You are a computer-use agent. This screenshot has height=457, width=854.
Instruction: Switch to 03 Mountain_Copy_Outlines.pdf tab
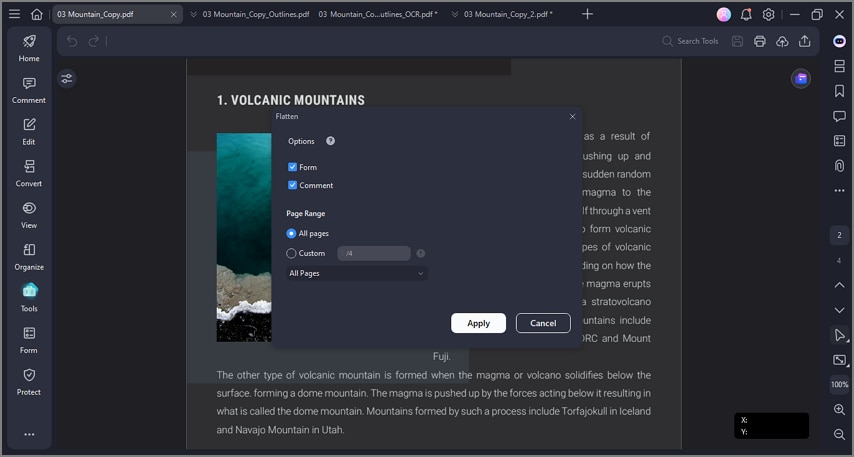coord(255,14)
